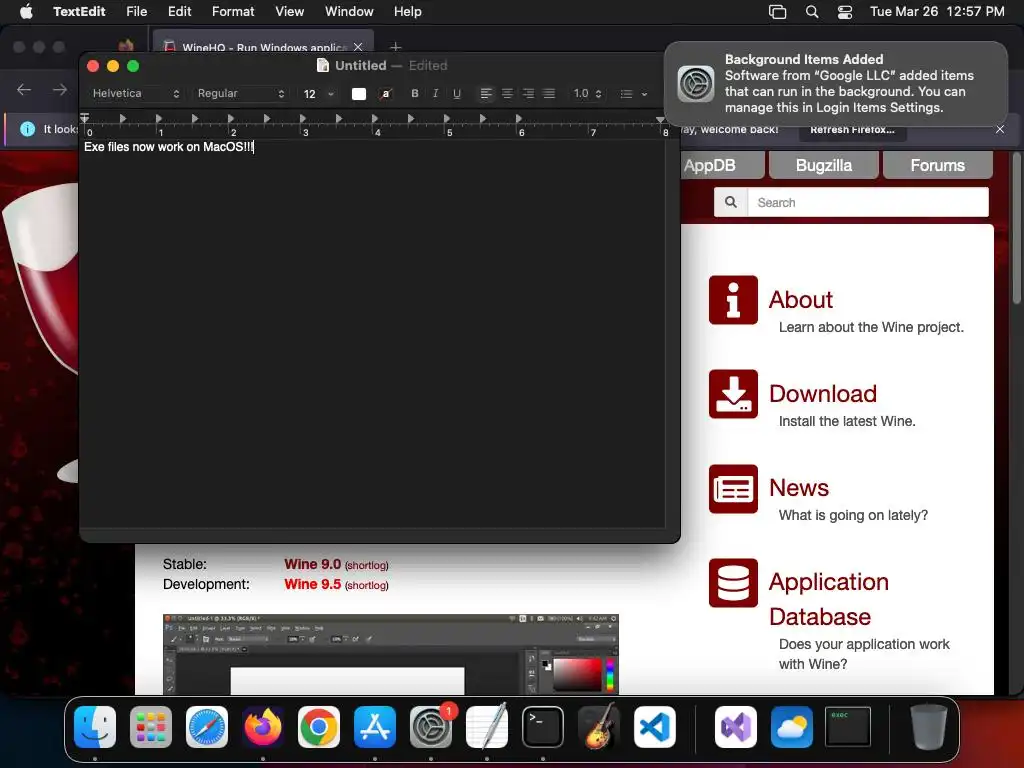Open Spotlight search in menu bar
The width and height of the screenshot is (1024, 768).
click(812, 12)
